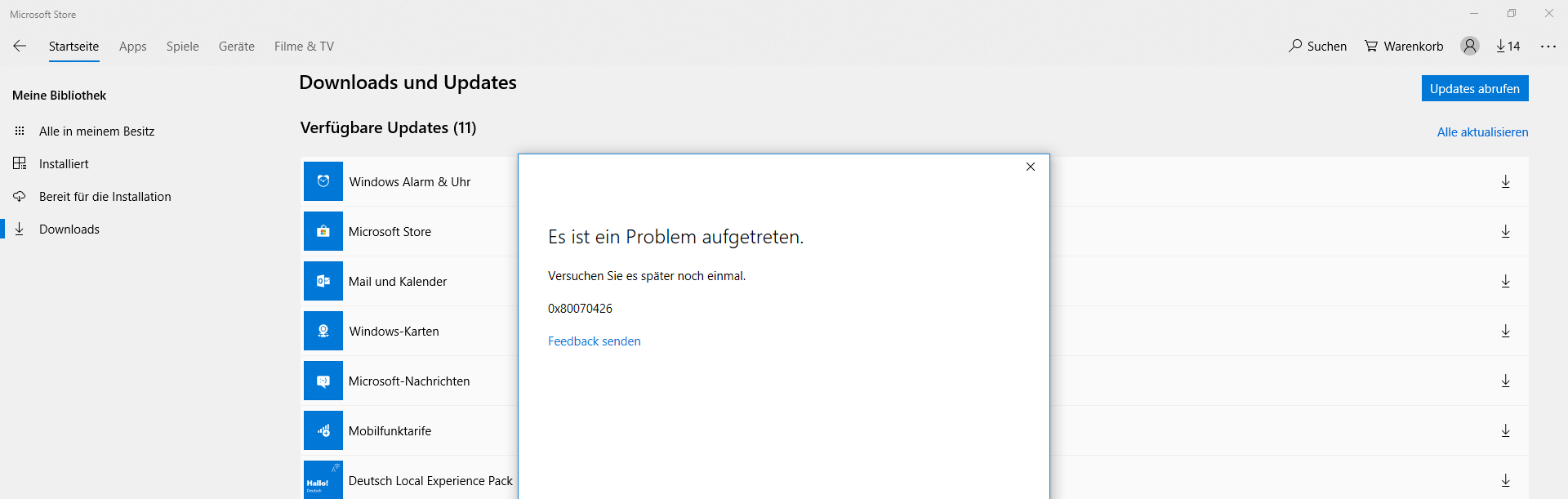Screen dimensions: 1568x499
Task: Select the Microsoft-Nachrichten entry name
Action: [409, 381]
